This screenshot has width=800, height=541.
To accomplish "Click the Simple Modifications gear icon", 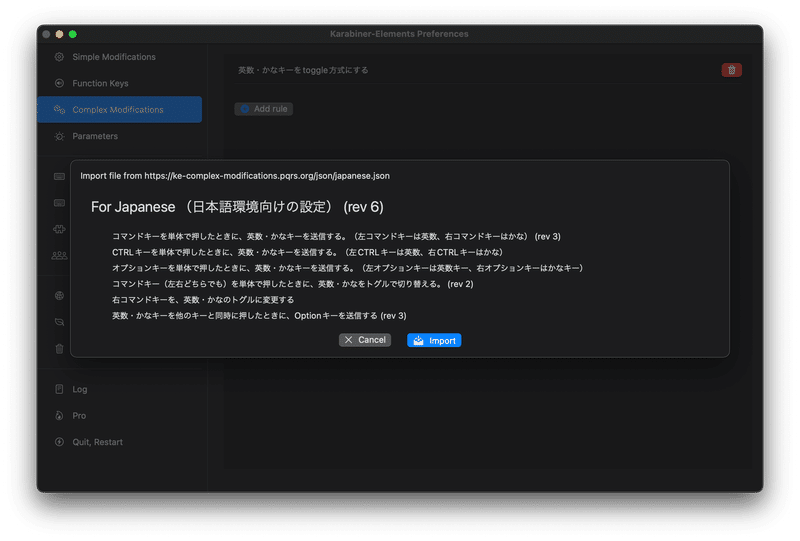I will click(59, 57).
